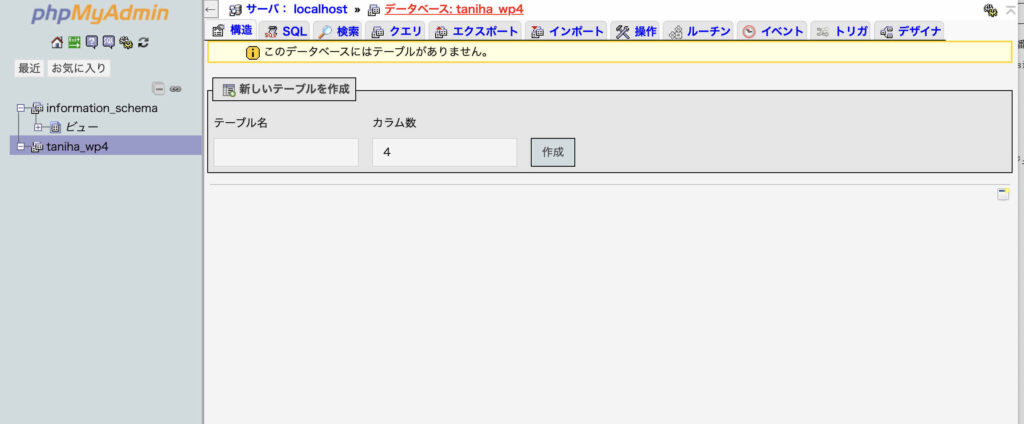Open page settings gear icon at top right

tap(991, 9)
